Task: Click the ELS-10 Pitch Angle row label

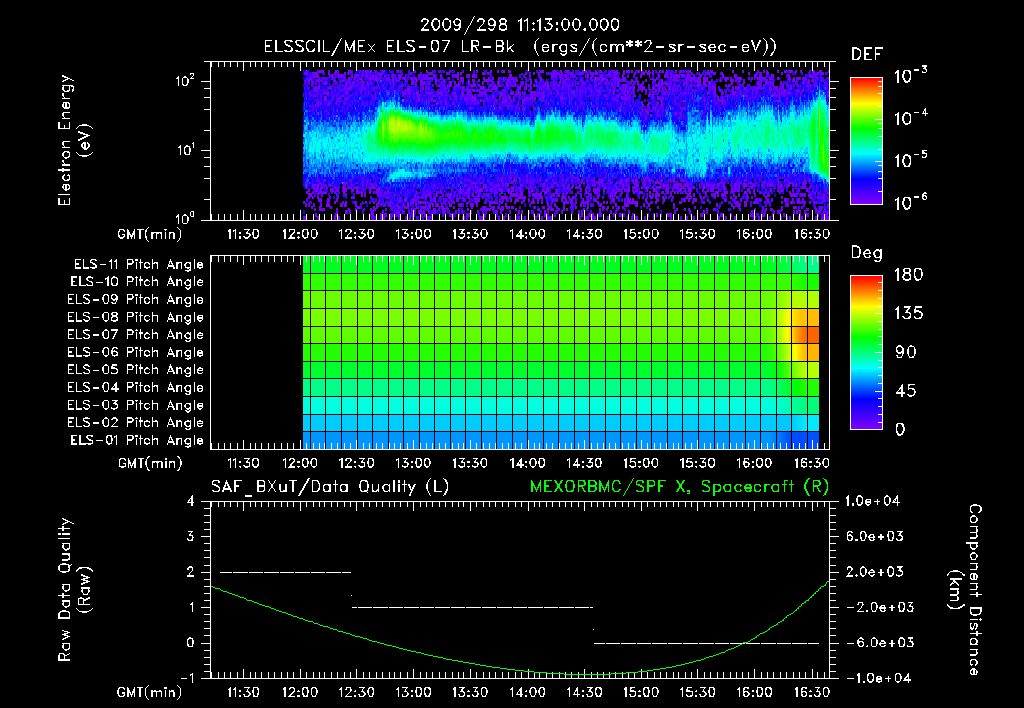Action: pos(137,282)
